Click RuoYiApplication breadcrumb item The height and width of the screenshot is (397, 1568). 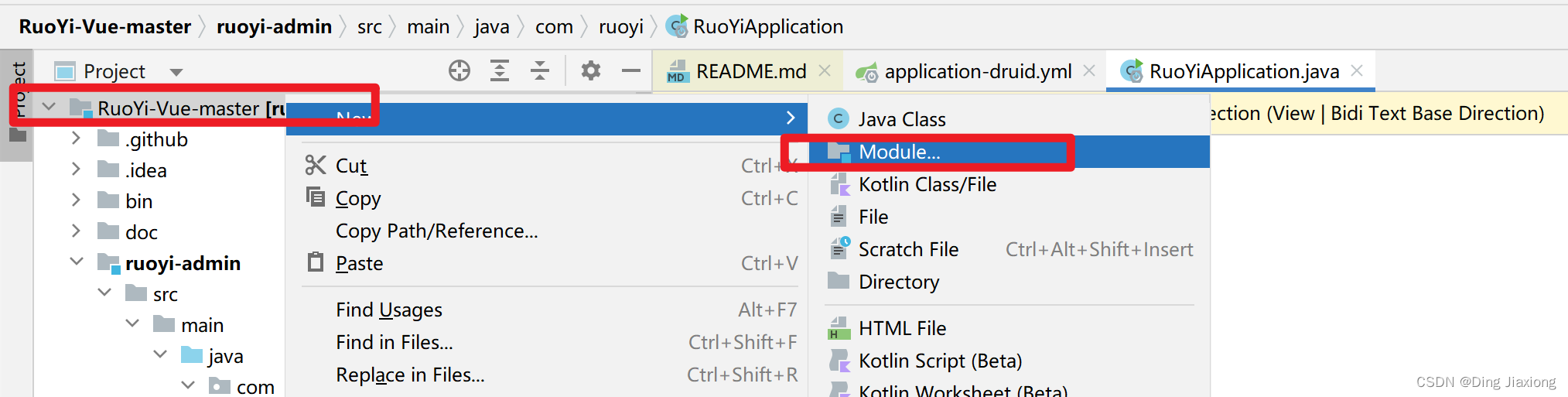pyautogui.click(x=756, y=26)
